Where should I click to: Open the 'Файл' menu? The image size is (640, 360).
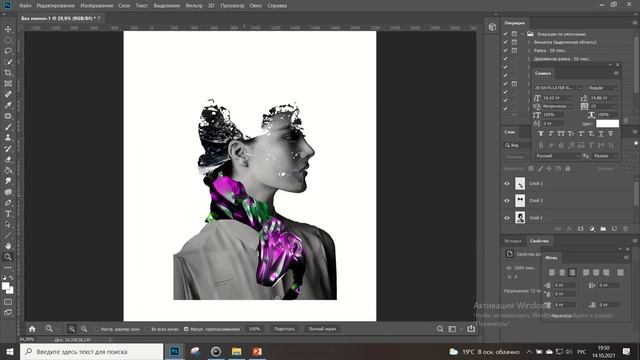pos(25,6)
